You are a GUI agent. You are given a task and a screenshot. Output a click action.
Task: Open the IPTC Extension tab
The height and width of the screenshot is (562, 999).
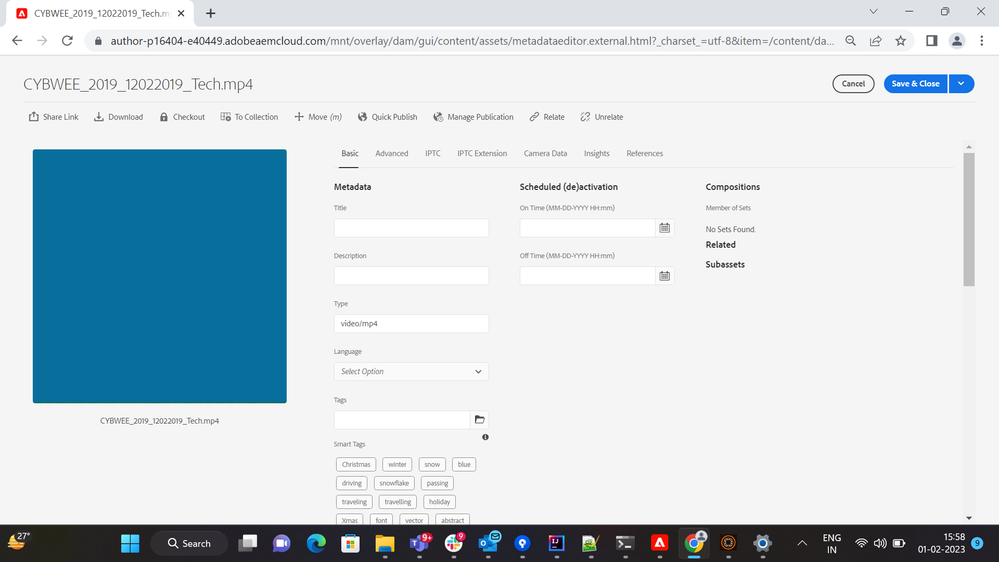point(482,154)
